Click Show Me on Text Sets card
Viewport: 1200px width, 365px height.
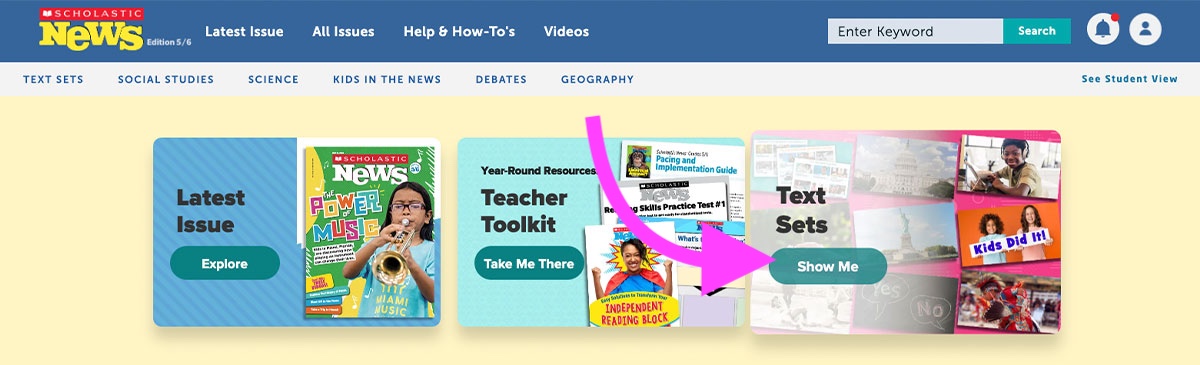pyautogui.click(x=828, y=266)
